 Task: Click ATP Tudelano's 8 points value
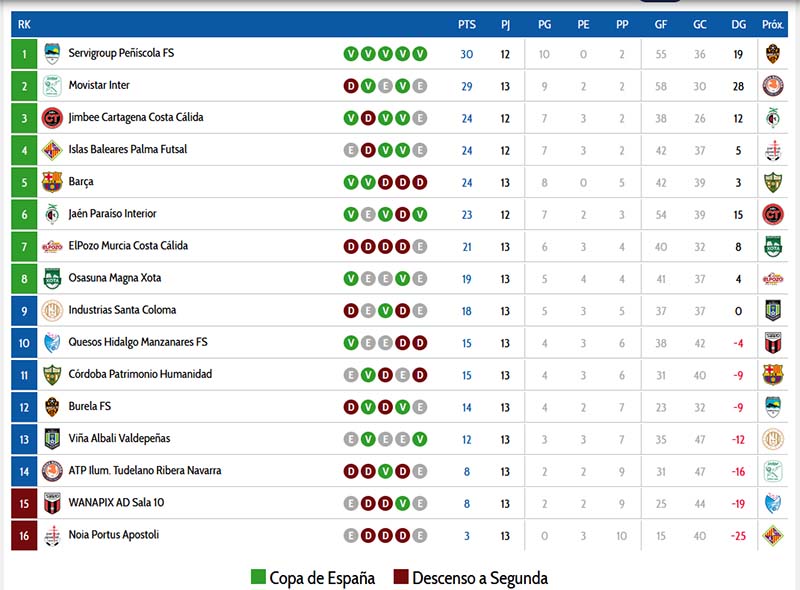pyautogui.click(x=466, y=472)
